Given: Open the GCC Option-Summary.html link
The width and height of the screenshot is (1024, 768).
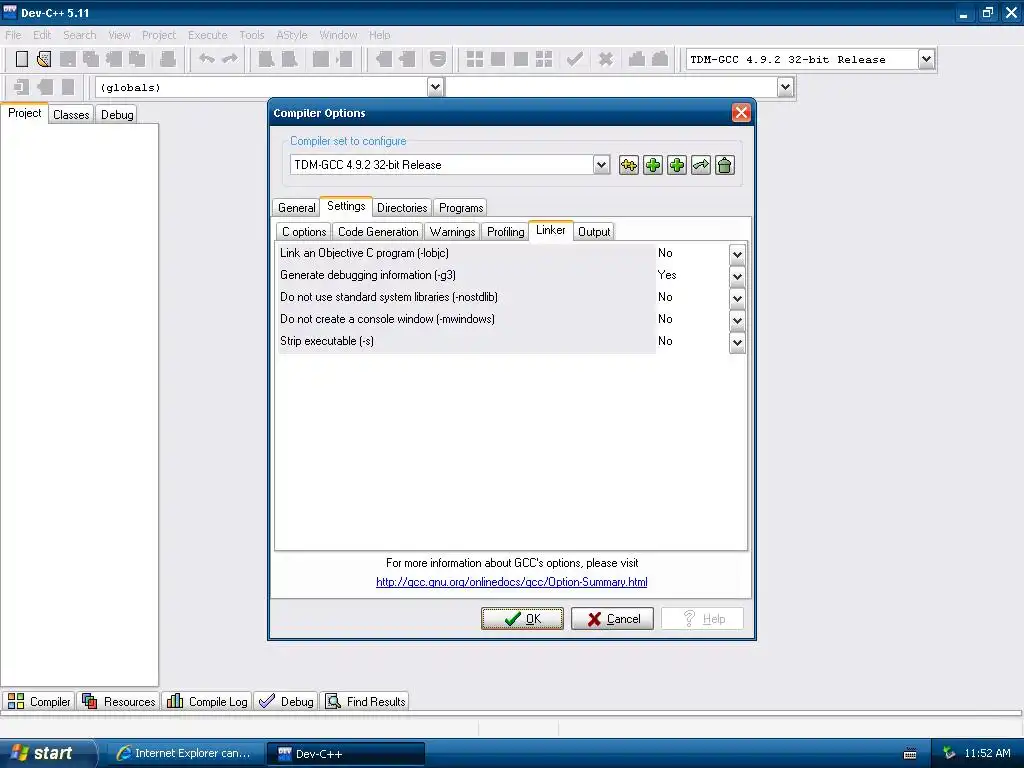Looking at the screenshot, I should tap(511, 582).
